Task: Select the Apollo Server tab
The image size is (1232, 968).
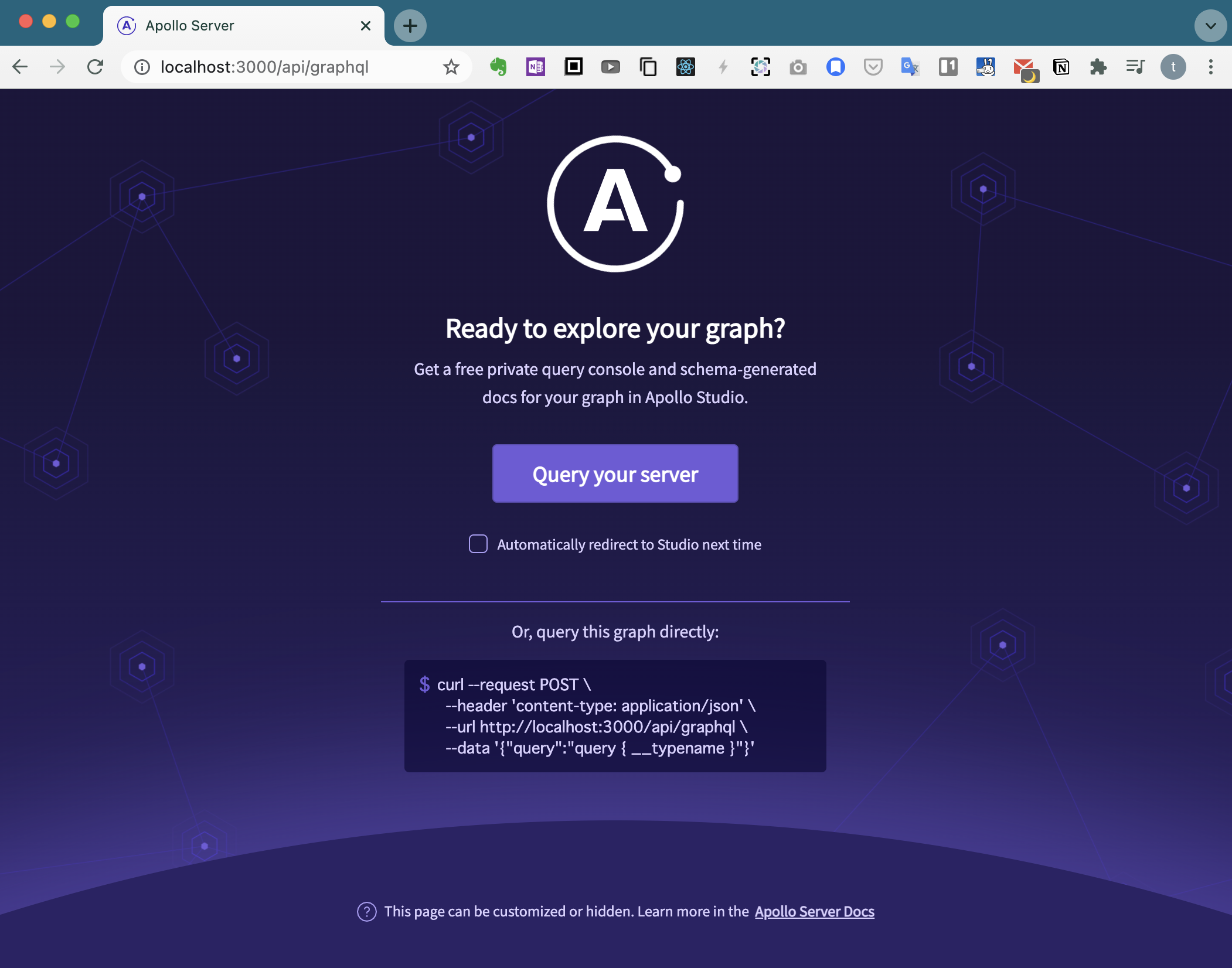Action: tap(234, 26)
